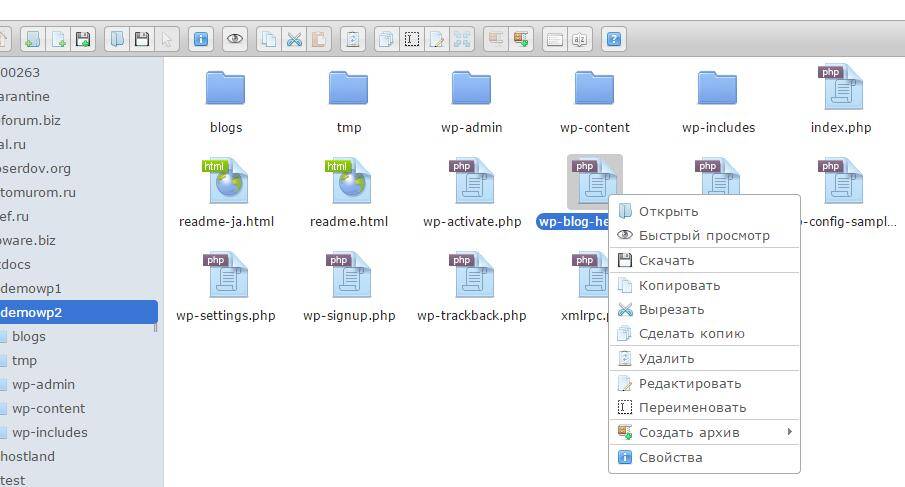Choose Открыть in the context menu
905x487 pixels.
704,212
